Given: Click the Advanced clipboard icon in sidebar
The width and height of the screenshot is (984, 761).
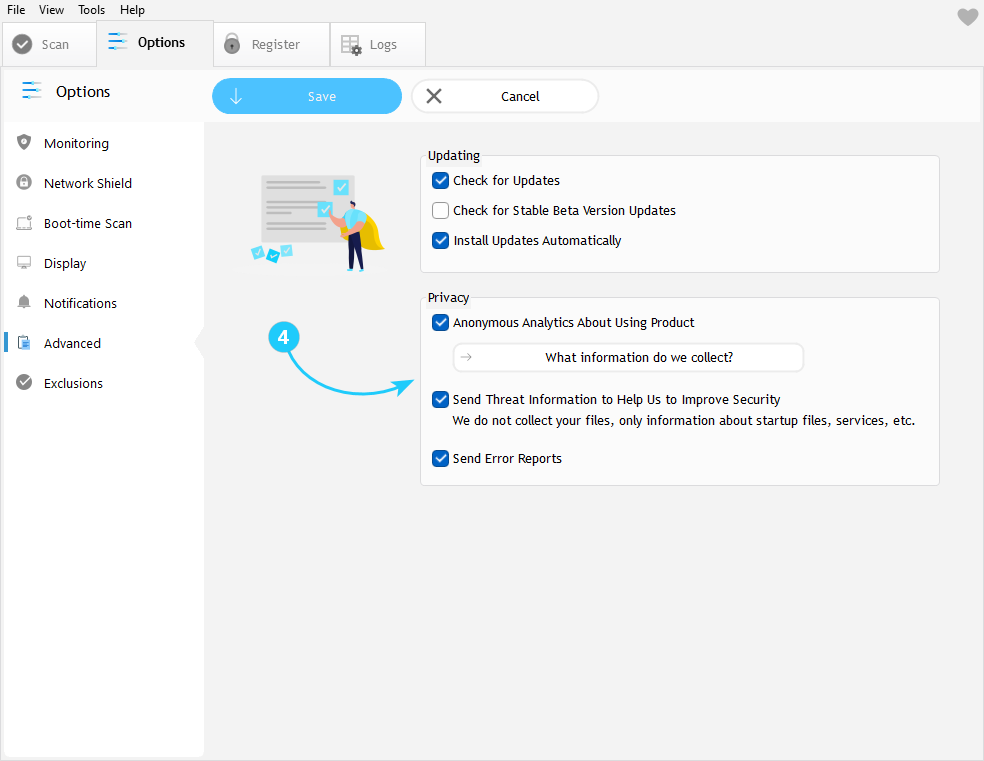Looking at the screenshot, I should pos(24,343).
